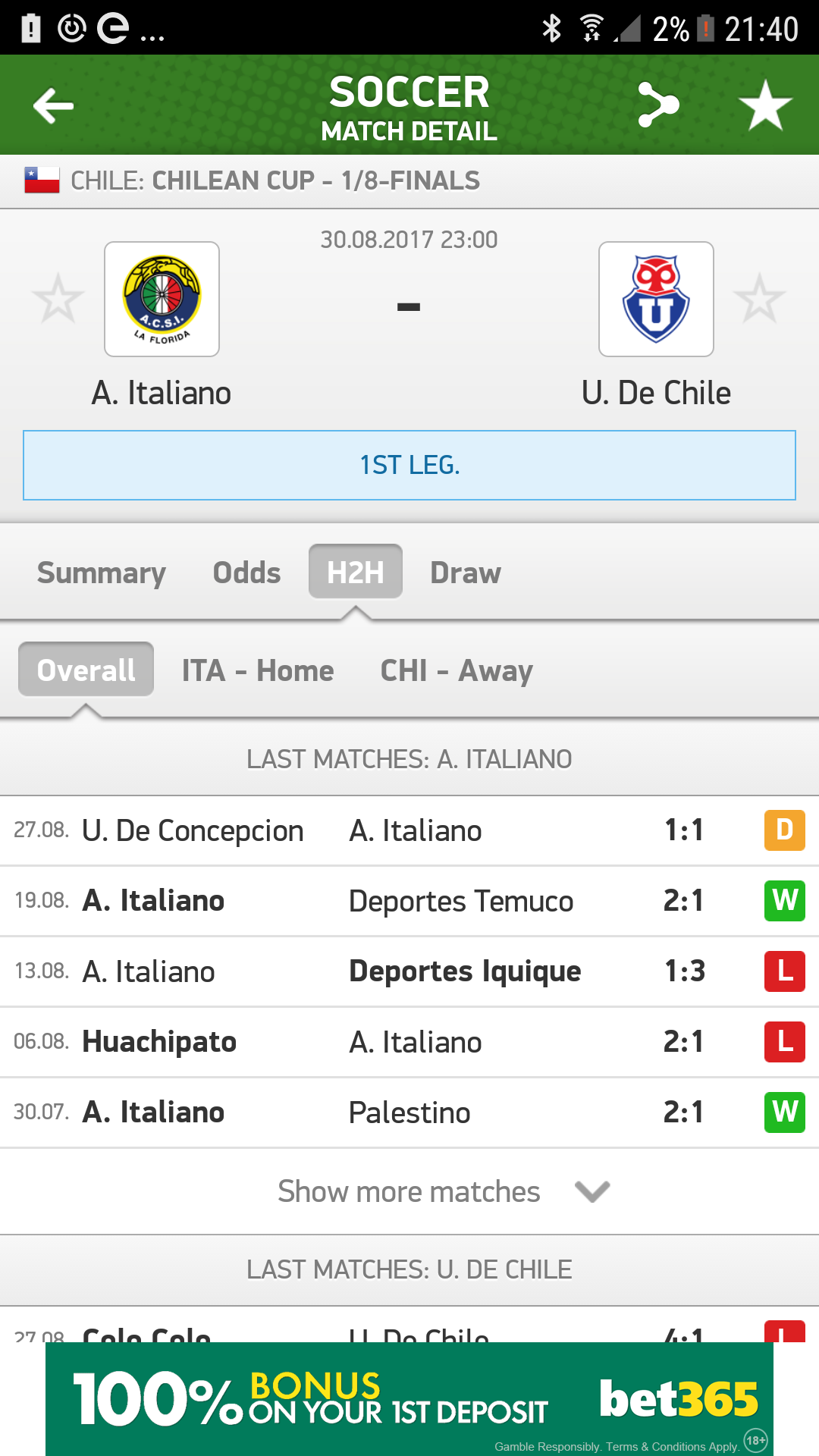Open the bet365 bonus banner
This screenshot has height=1456, width=819.
click(x=409, y=1399)
